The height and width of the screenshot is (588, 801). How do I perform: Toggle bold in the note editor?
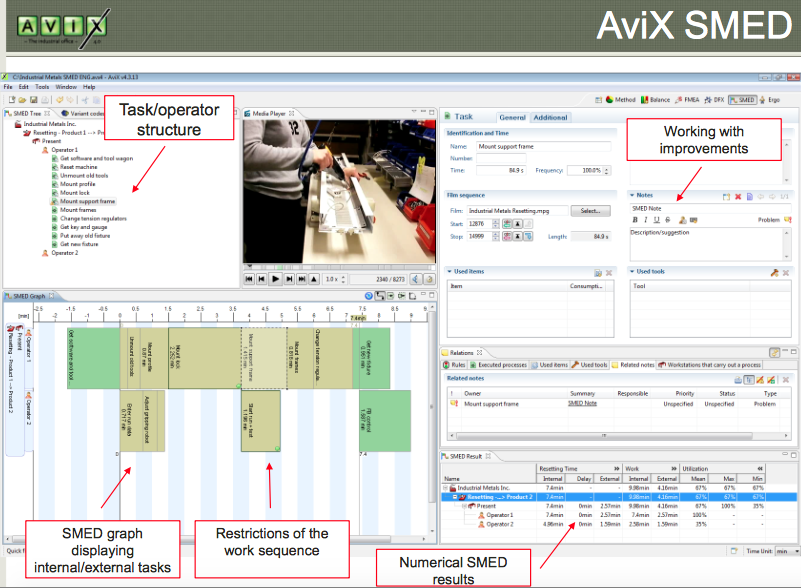click(x=635, y=220)
